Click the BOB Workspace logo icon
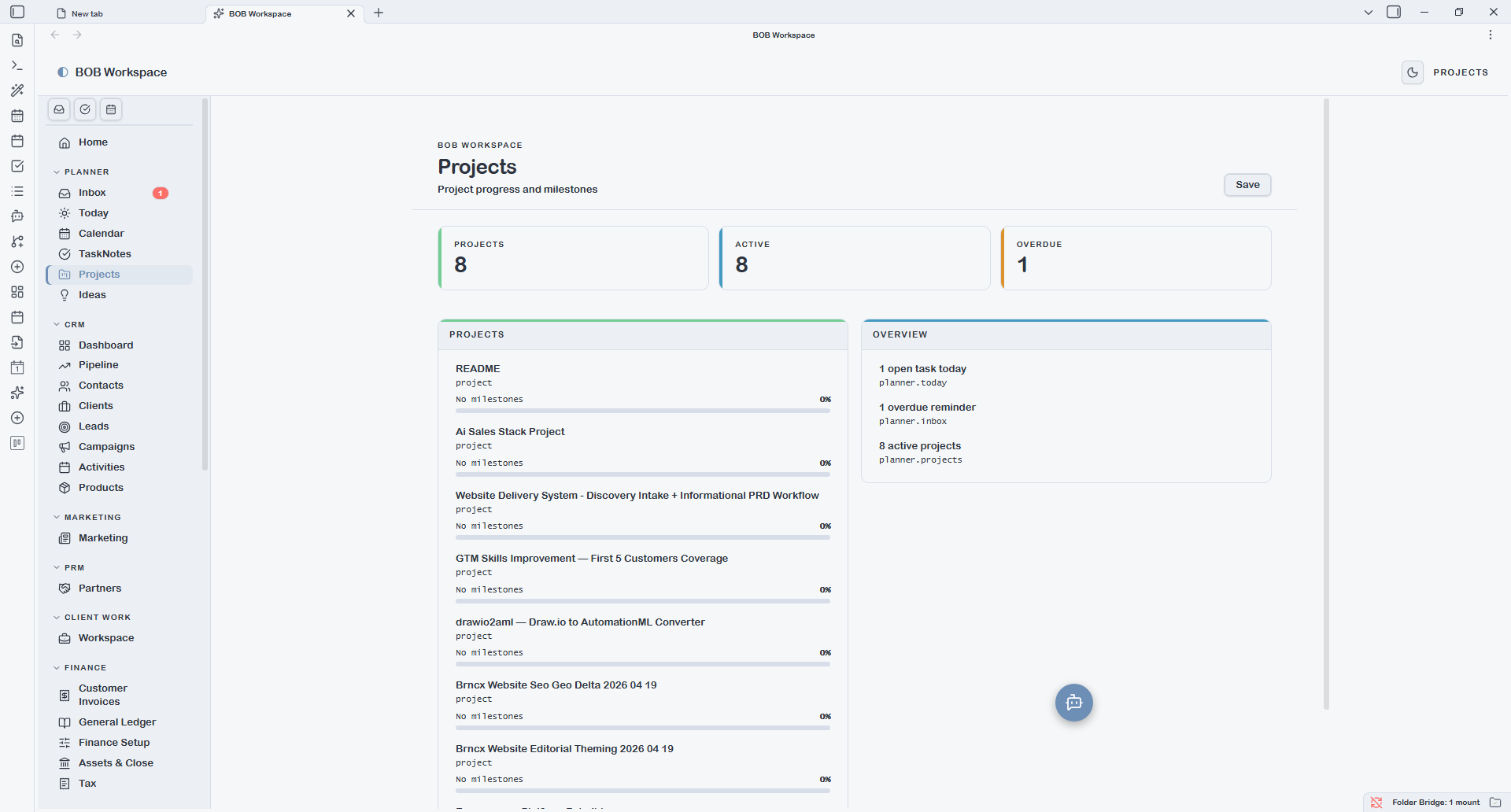This screenshot has width=1511, height=812. tap(63, 72)
